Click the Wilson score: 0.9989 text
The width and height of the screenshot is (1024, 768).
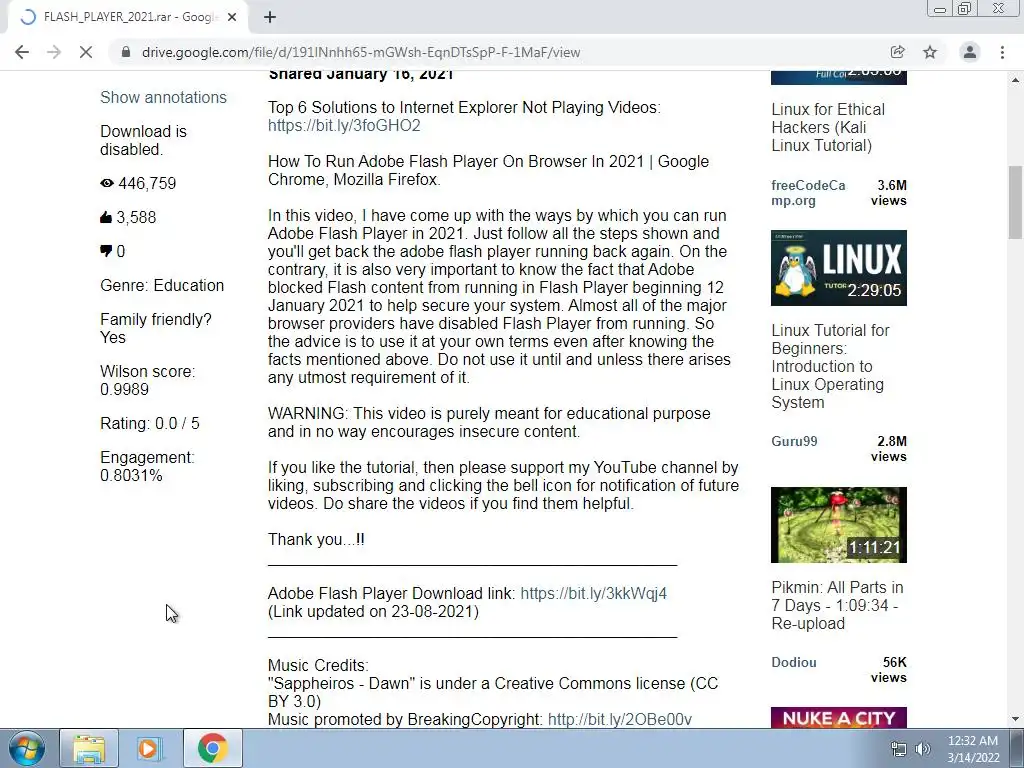(148, 380)
